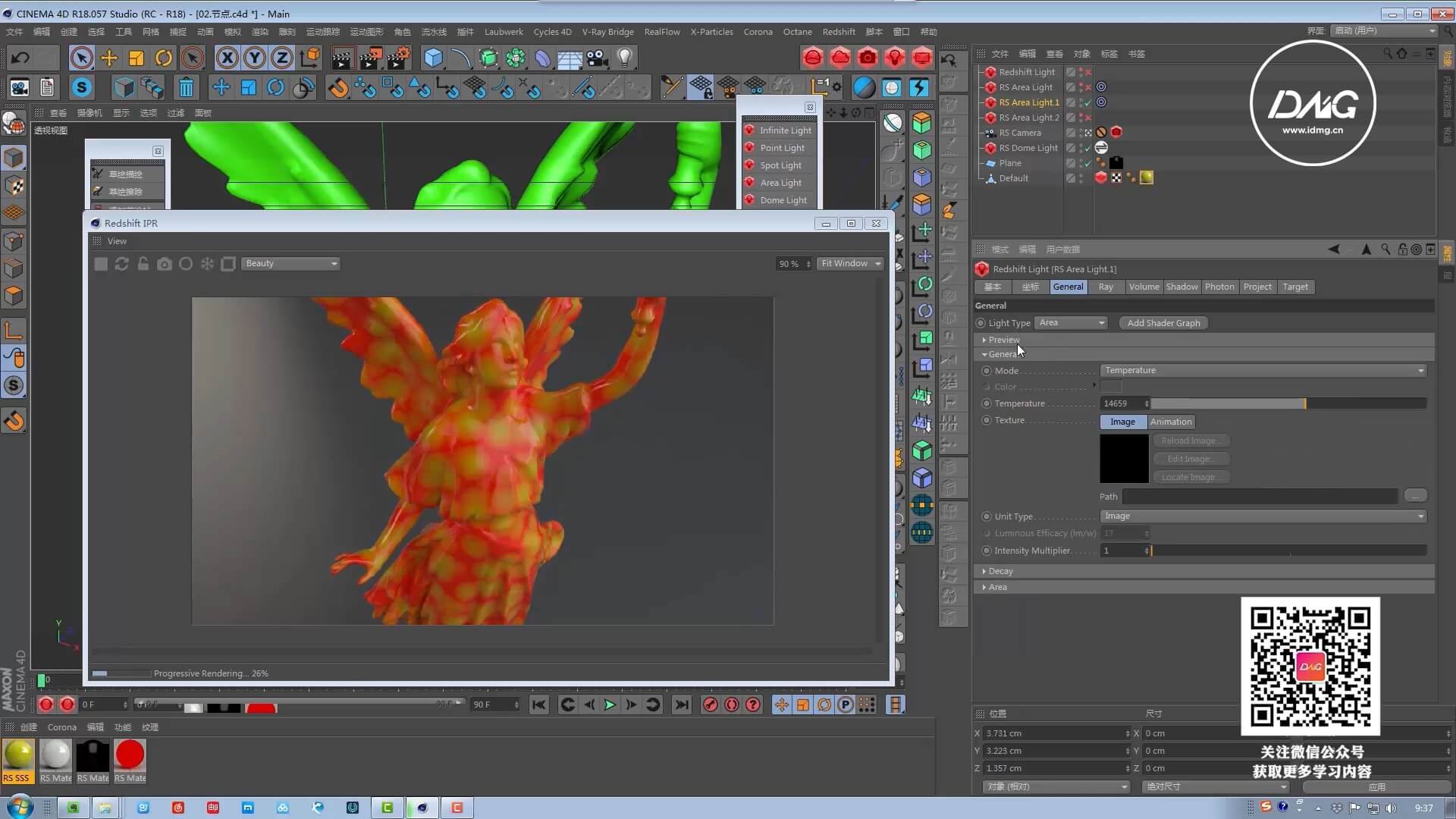Click the Render to Picture Viewer clapperboard icon
The width and height of the screenshot is (1456, 819).
[371, 58]
